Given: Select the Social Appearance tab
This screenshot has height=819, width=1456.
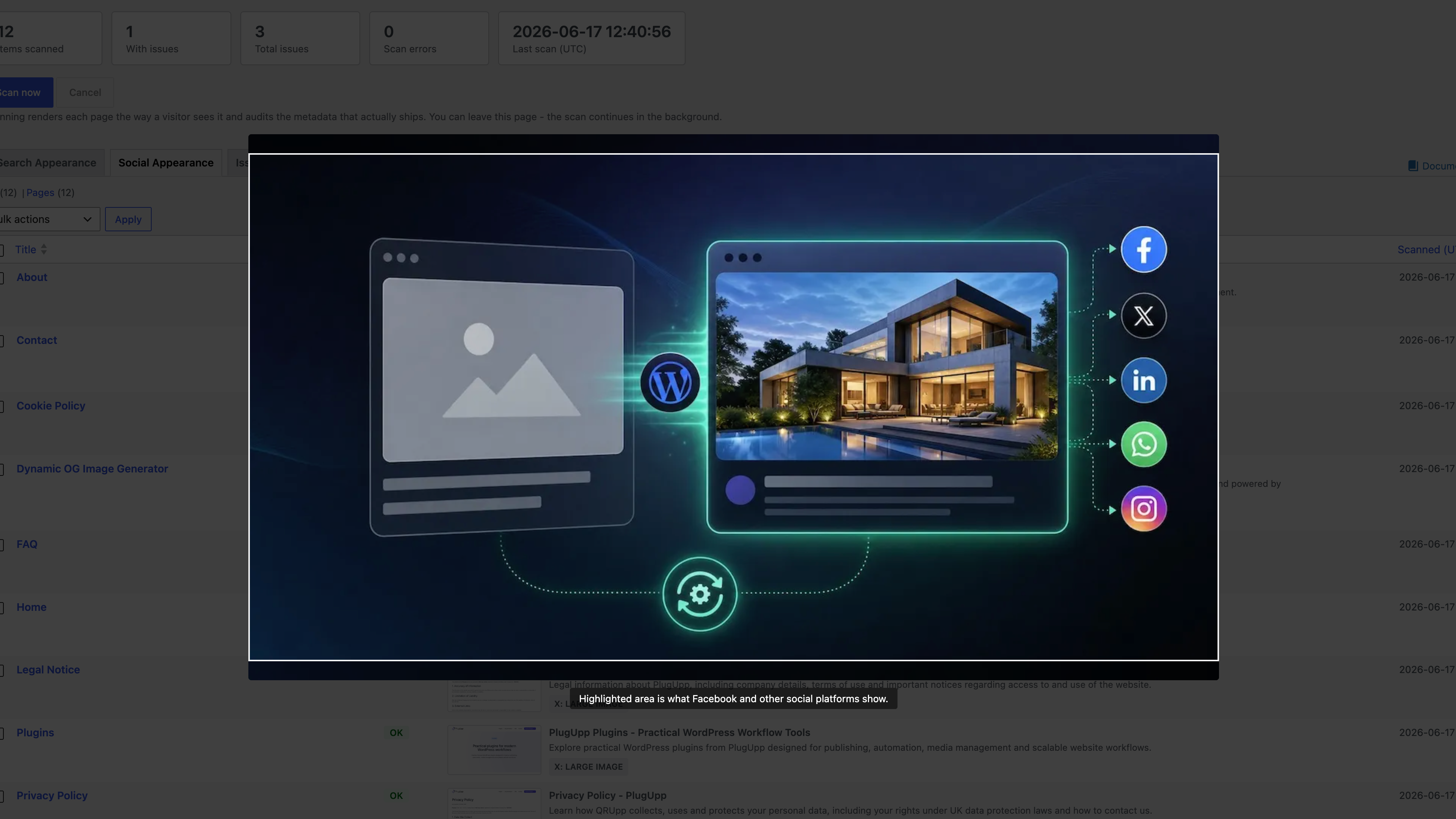Looking at the screenshot, I should (x=166, y=163).
